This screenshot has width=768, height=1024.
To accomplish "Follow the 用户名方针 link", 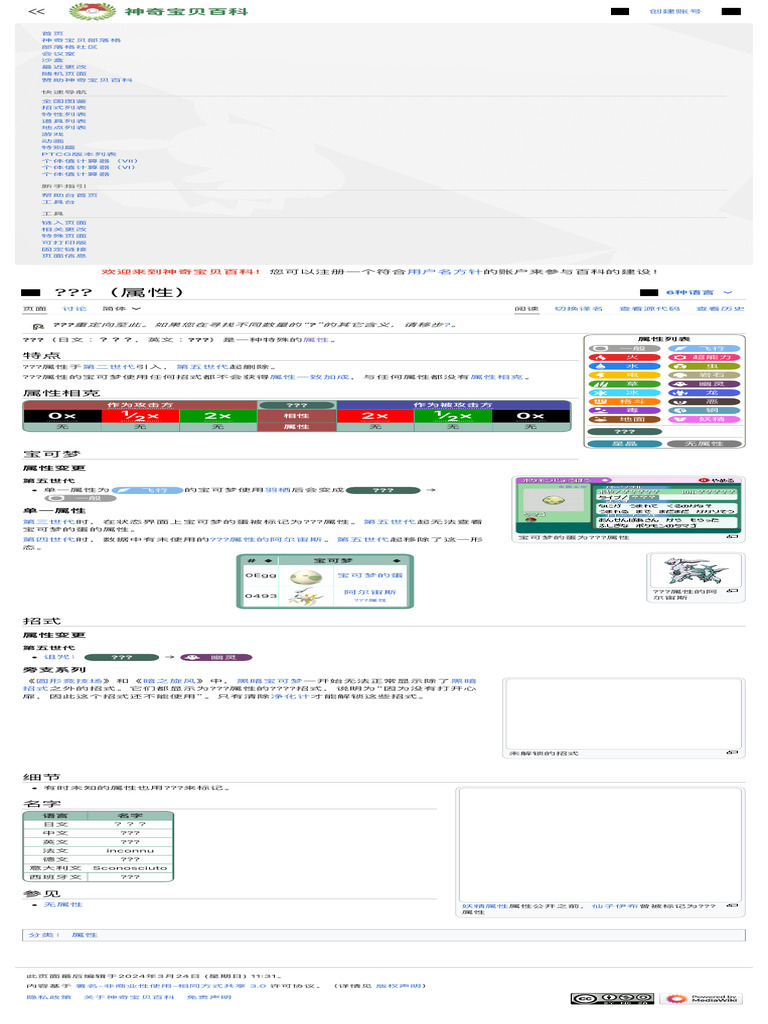I will coord(444,272).
